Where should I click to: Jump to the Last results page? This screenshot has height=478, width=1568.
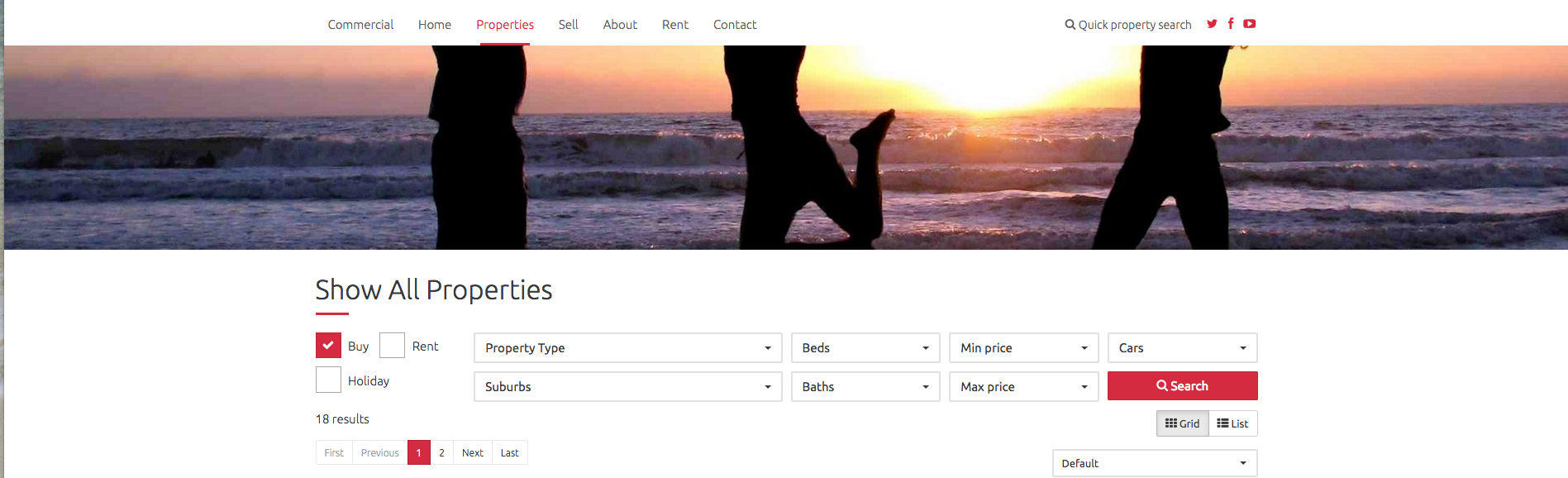point(509,452)
